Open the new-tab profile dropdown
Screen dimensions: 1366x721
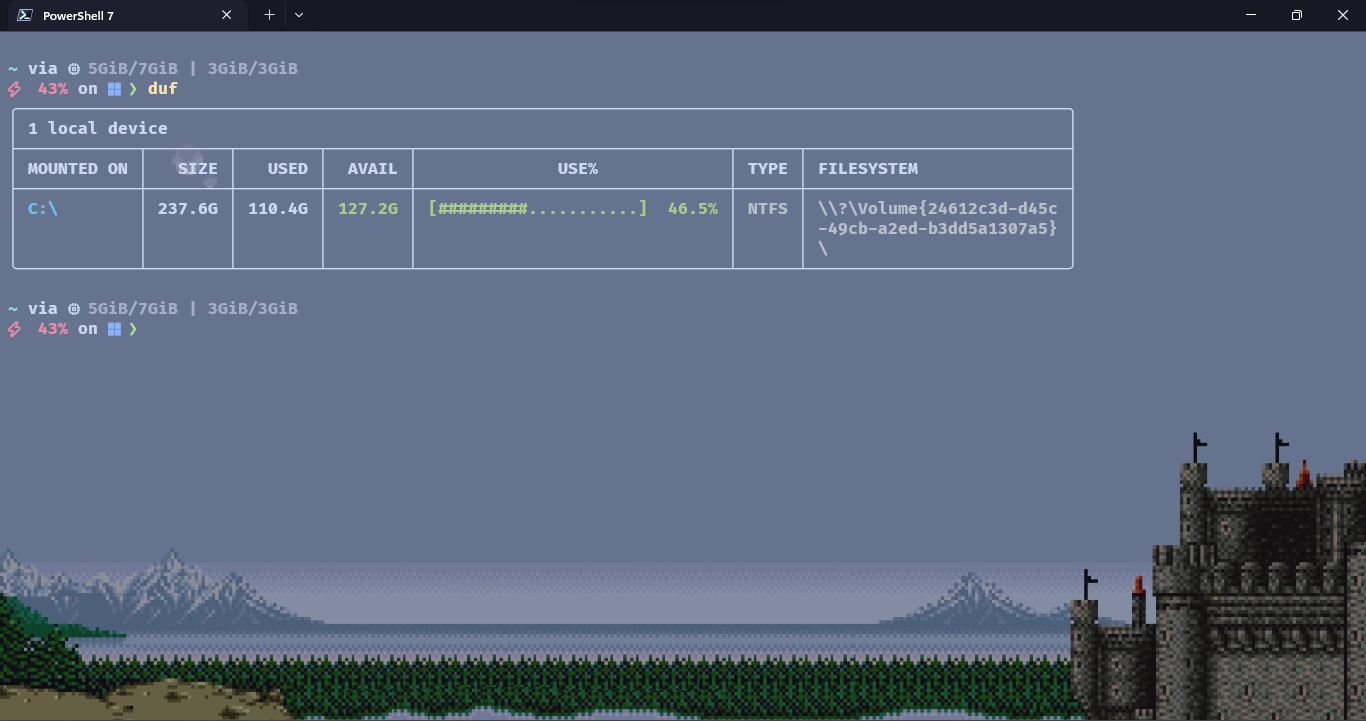[299, 15]
